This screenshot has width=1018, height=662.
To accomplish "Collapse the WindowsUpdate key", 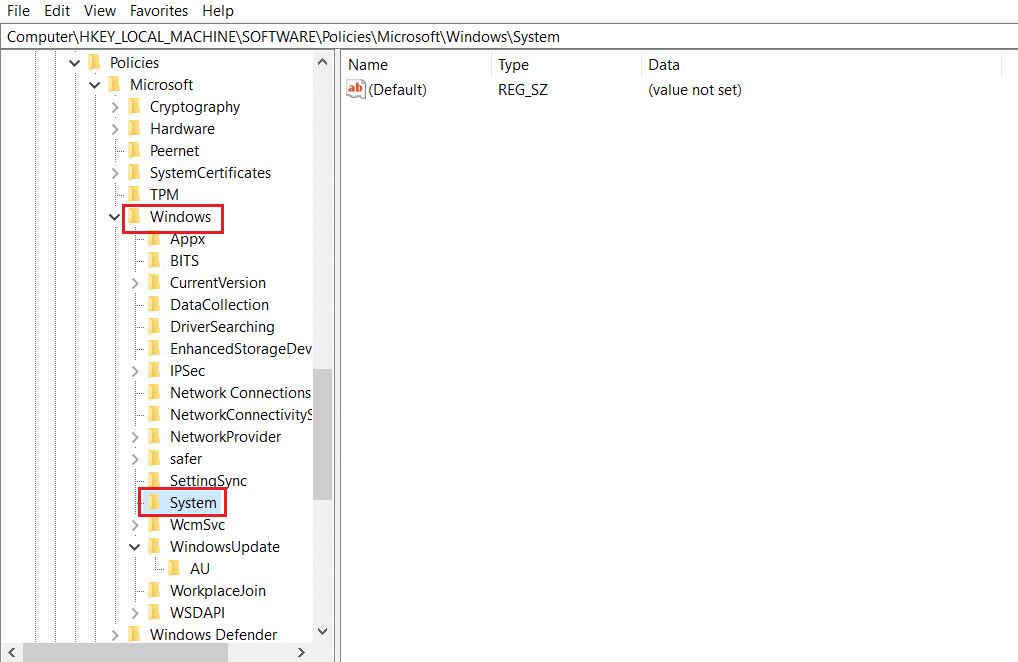I will (135, 547).
